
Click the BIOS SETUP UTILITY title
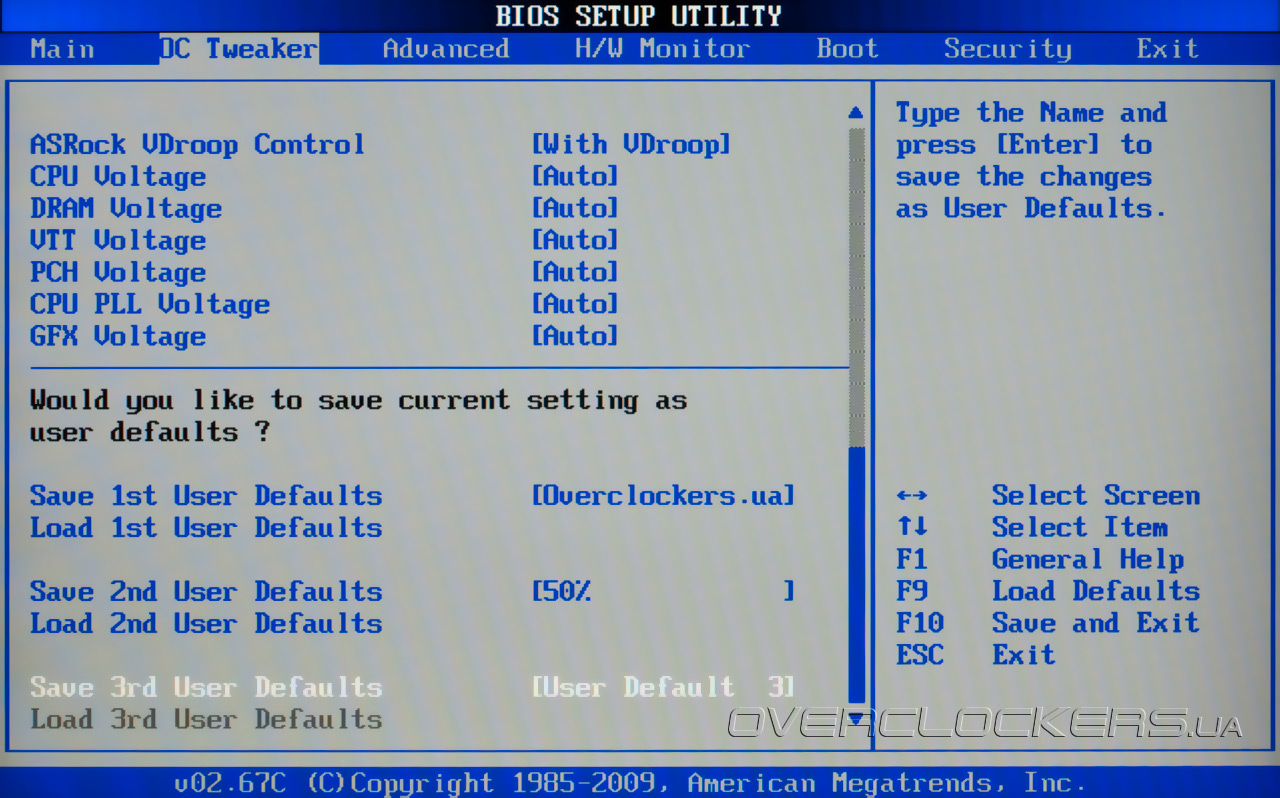point(638,16)
